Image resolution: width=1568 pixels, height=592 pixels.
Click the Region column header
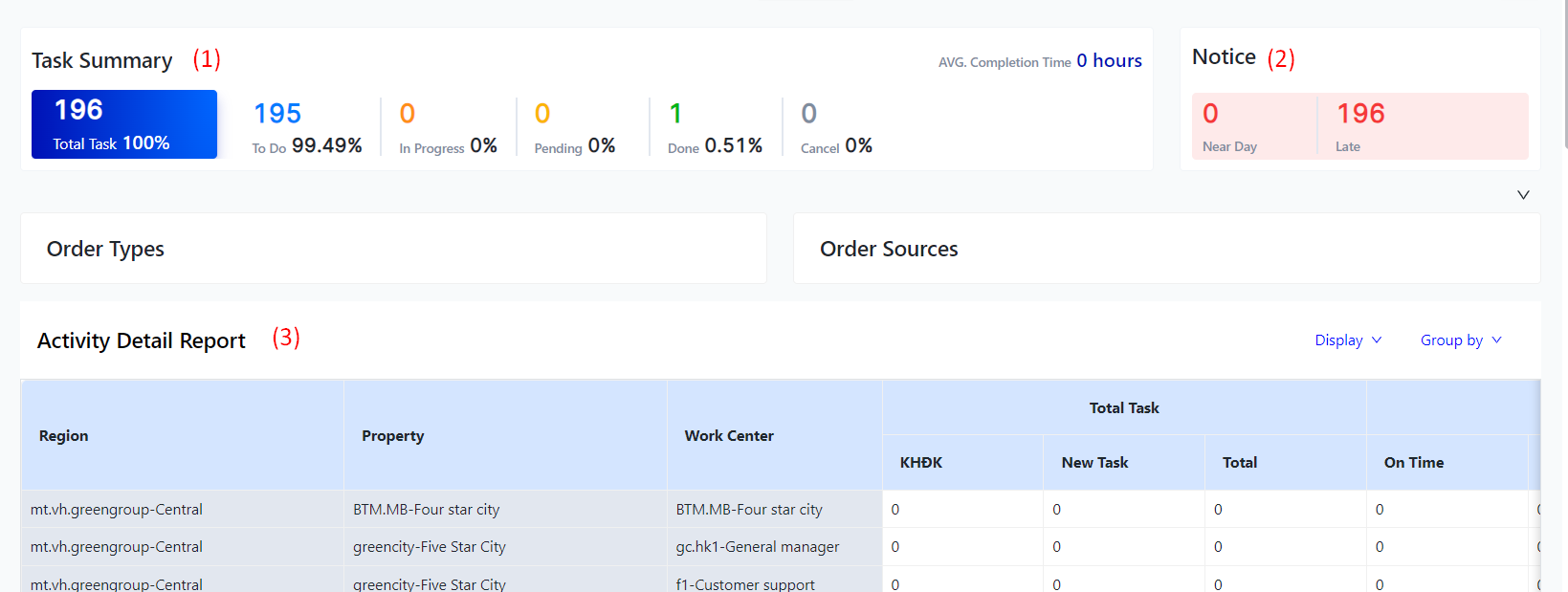tap(64, 436)
